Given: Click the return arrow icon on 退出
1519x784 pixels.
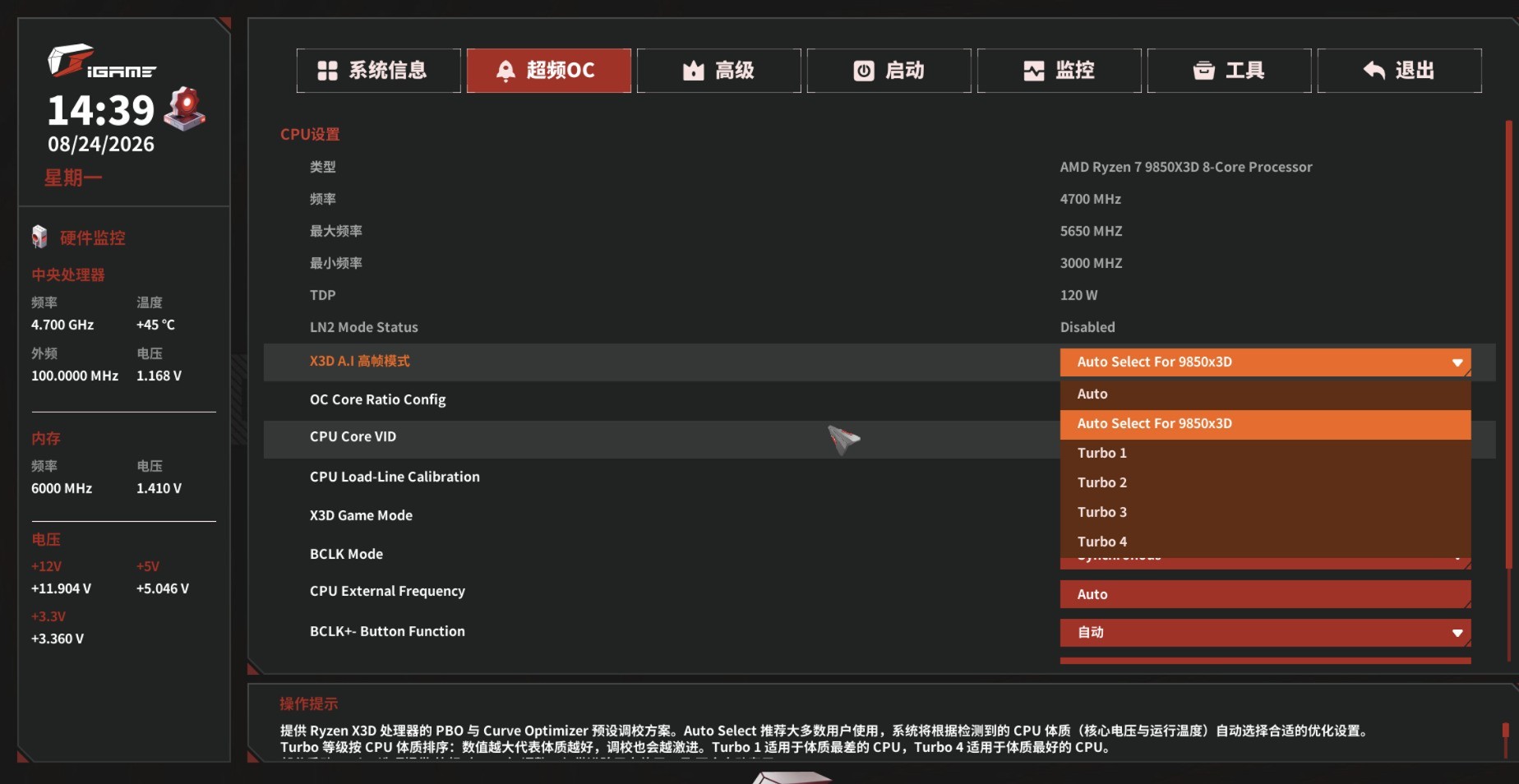Looking at the screenshot, I should coord(1374,71).
